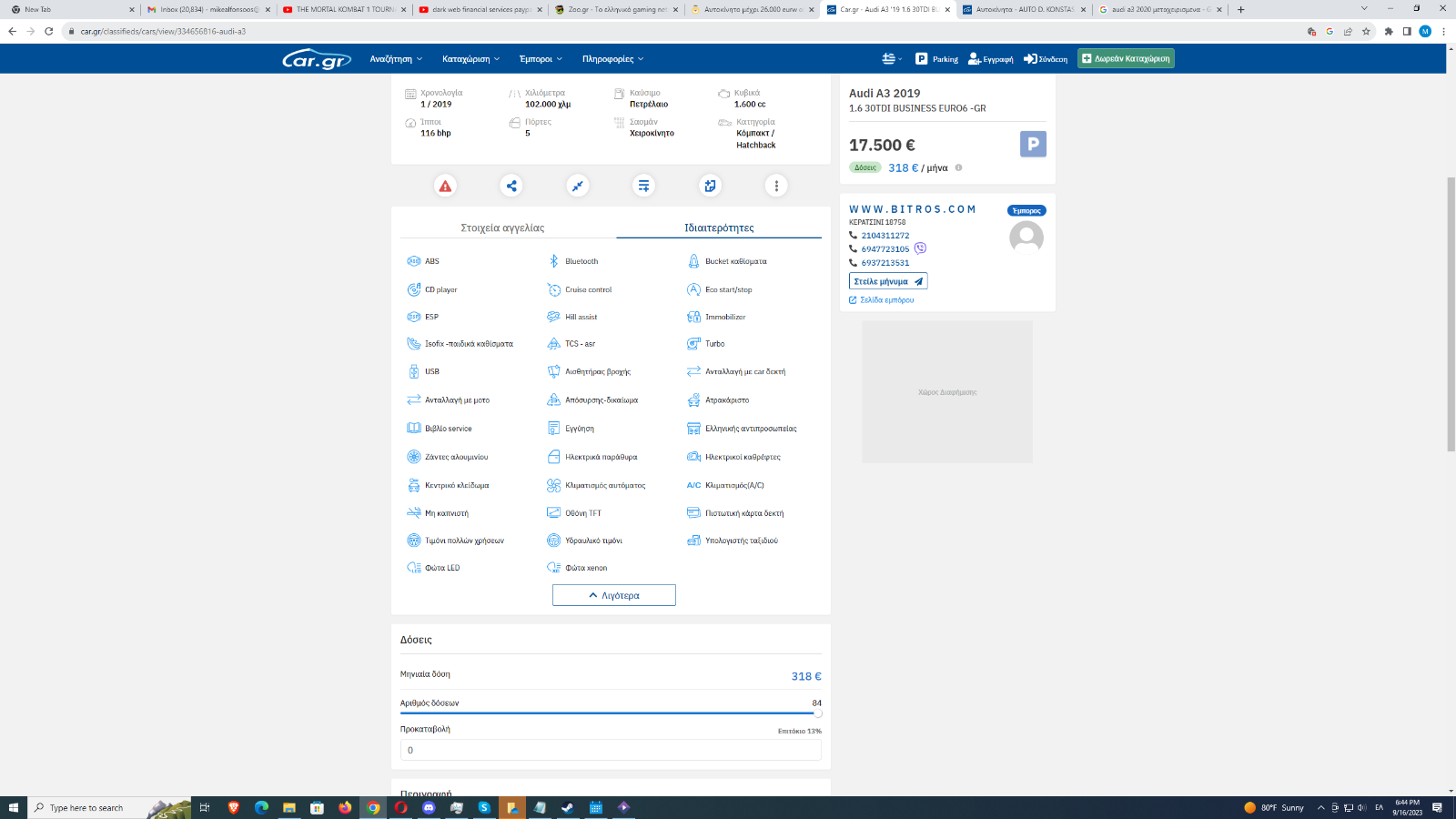Open the Chrome profile avatar
1456x819 pixels.
coord(1425,31)
